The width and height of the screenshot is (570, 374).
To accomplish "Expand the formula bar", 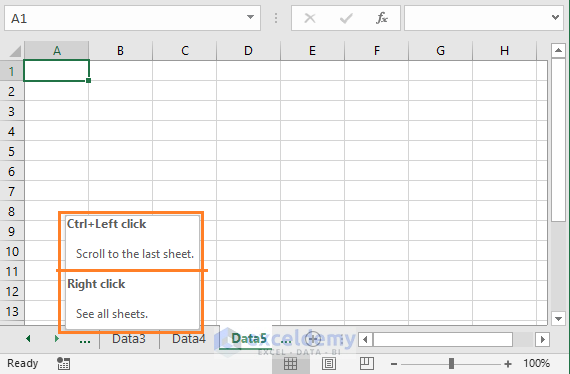I will (x=555, y=17).
